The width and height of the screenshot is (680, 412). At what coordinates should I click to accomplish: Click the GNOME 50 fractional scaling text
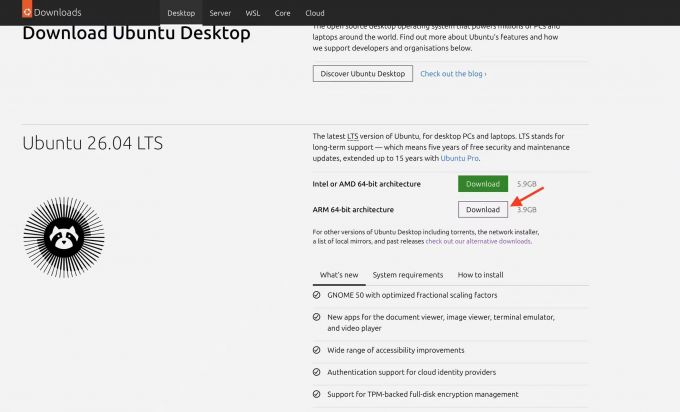pos(412,295)
